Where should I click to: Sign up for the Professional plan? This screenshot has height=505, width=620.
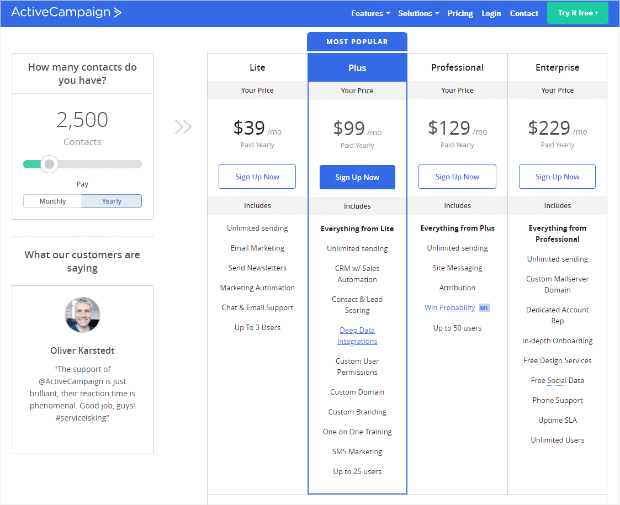point(457,177)
